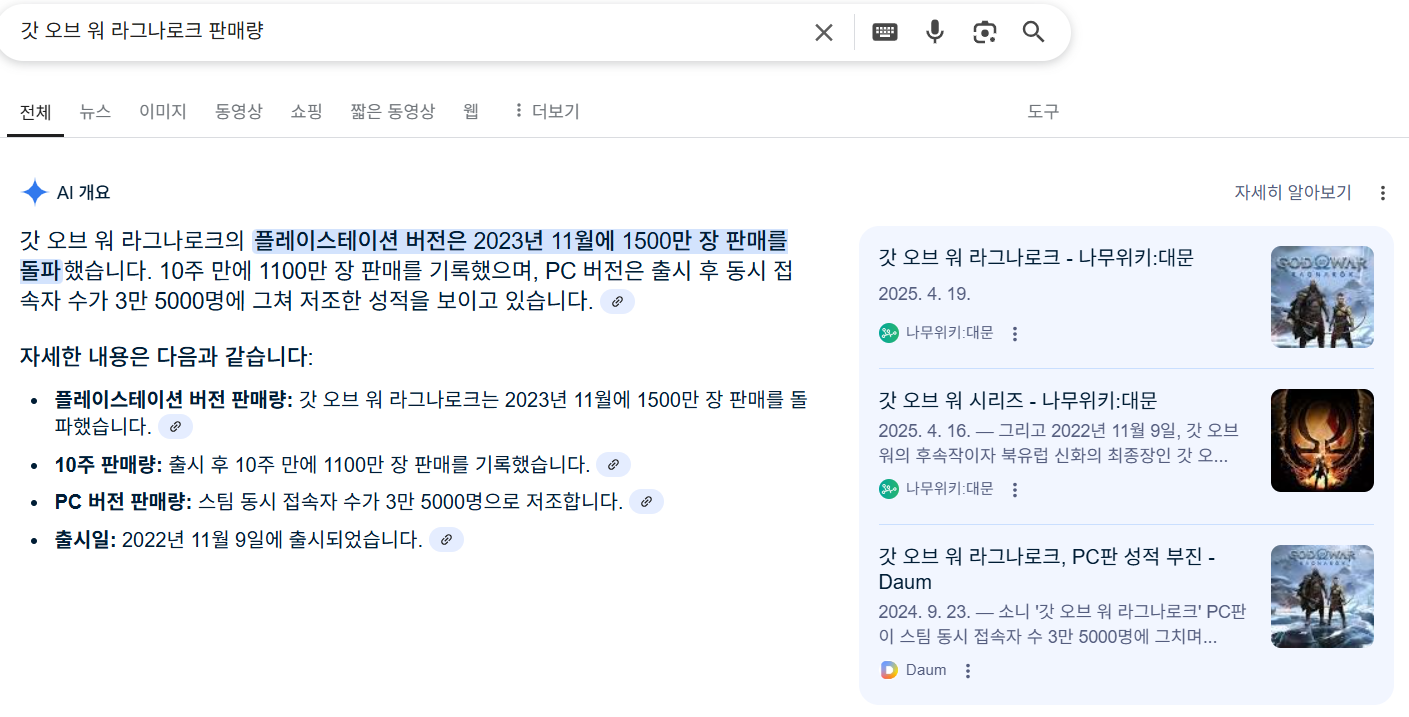This screenshot has height=717, width=1409.
Task: Click 나무위키 favicon under 라그나로크 result dated 2025. 4. 19.
Action: 889,333
